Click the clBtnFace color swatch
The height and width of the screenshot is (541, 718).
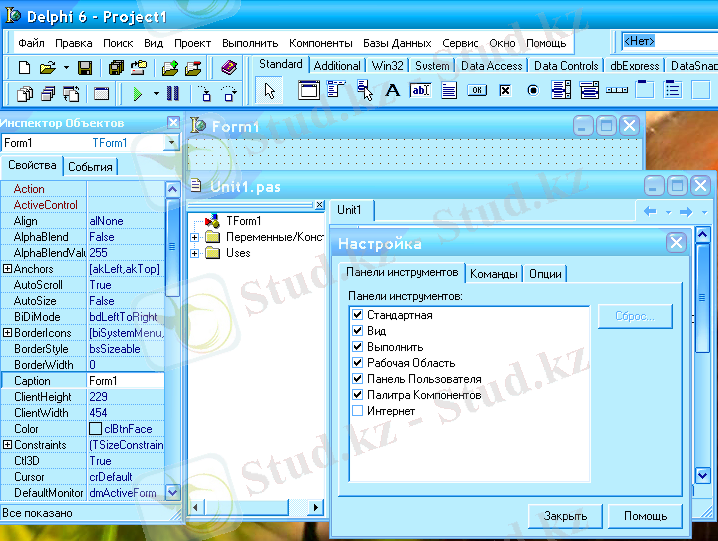[95, 429]
